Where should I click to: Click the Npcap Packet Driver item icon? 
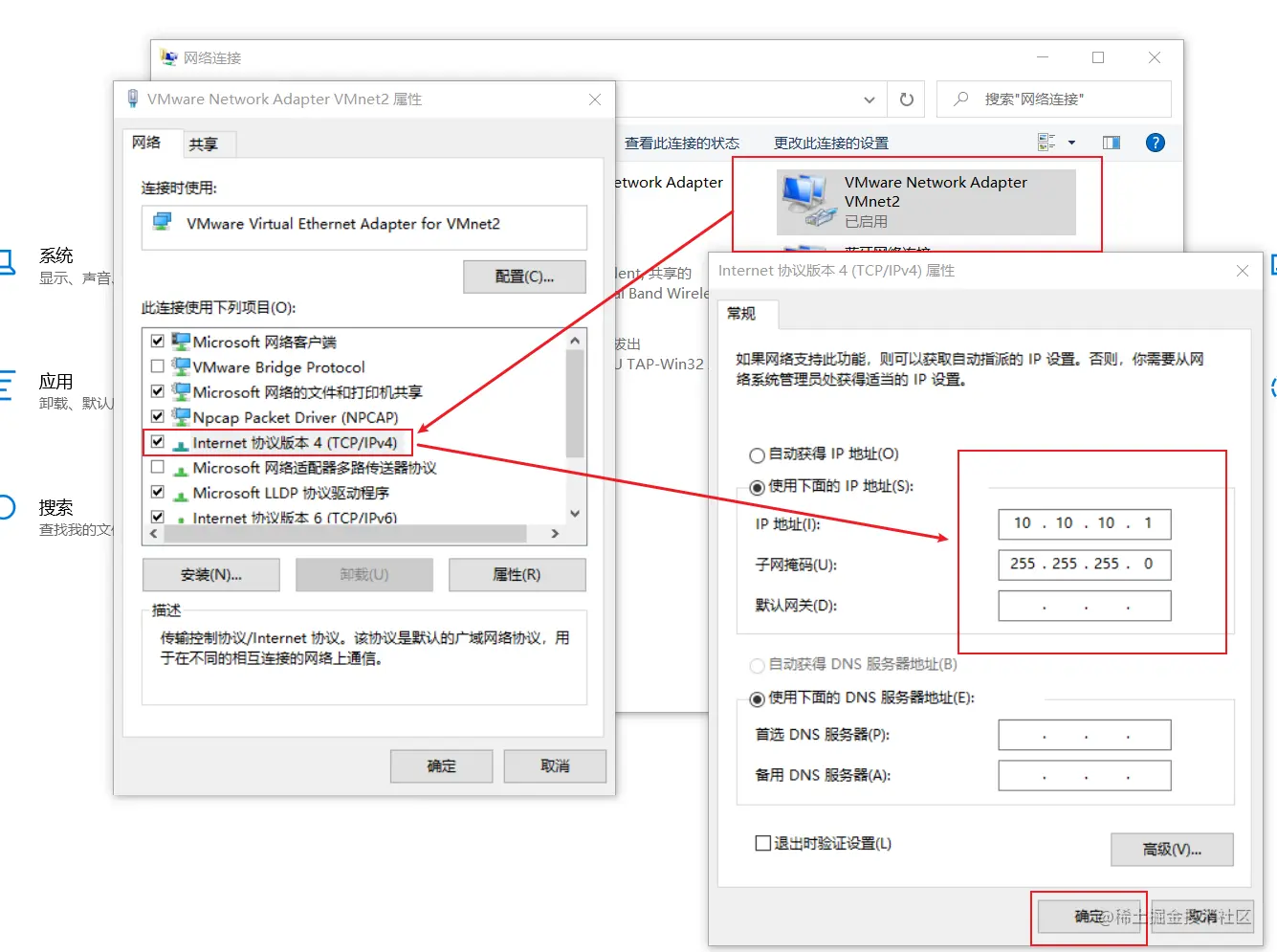(181, 416)
